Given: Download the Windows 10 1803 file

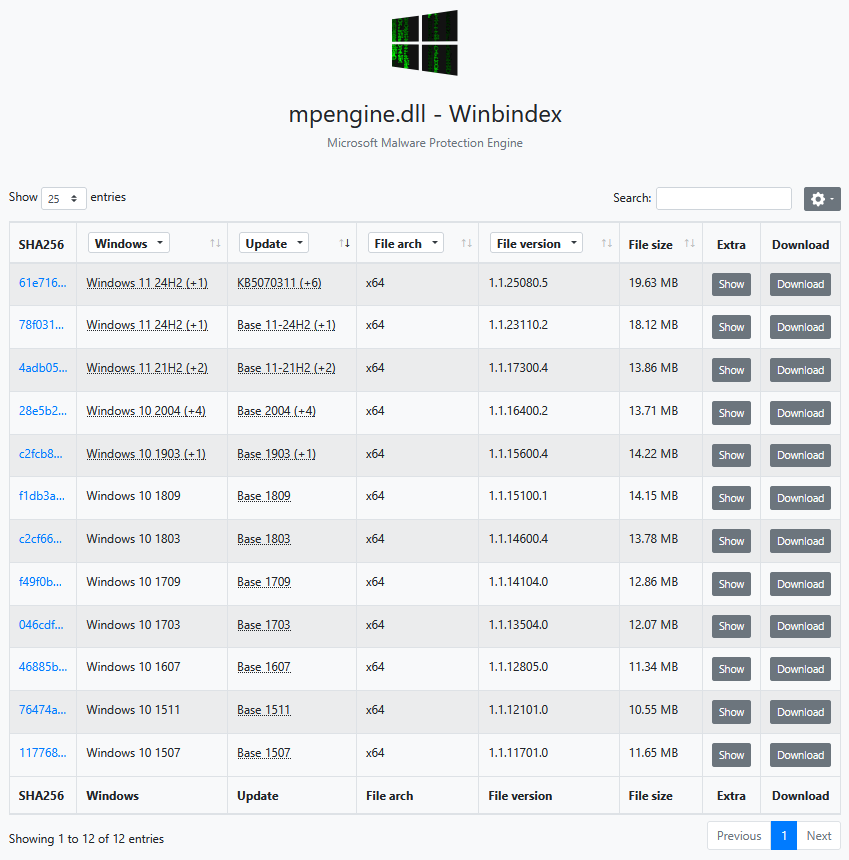Looking at the screenshot, I should click(x=800, y=541).
